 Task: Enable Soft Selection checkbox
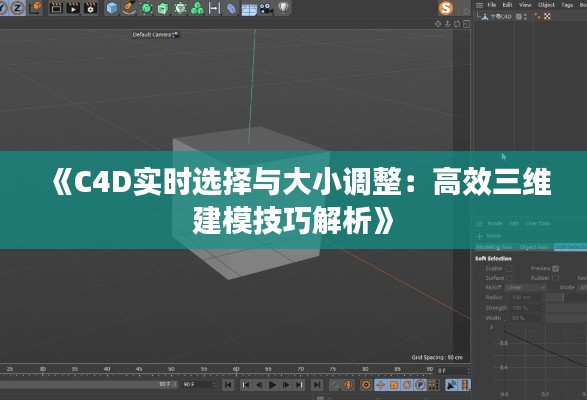coord(509,269)
